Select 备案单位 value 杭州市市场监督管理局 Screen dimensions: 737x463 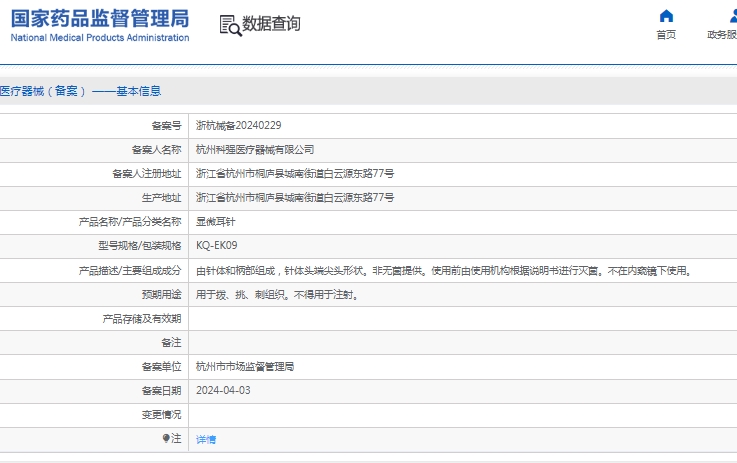click(245, 367)
